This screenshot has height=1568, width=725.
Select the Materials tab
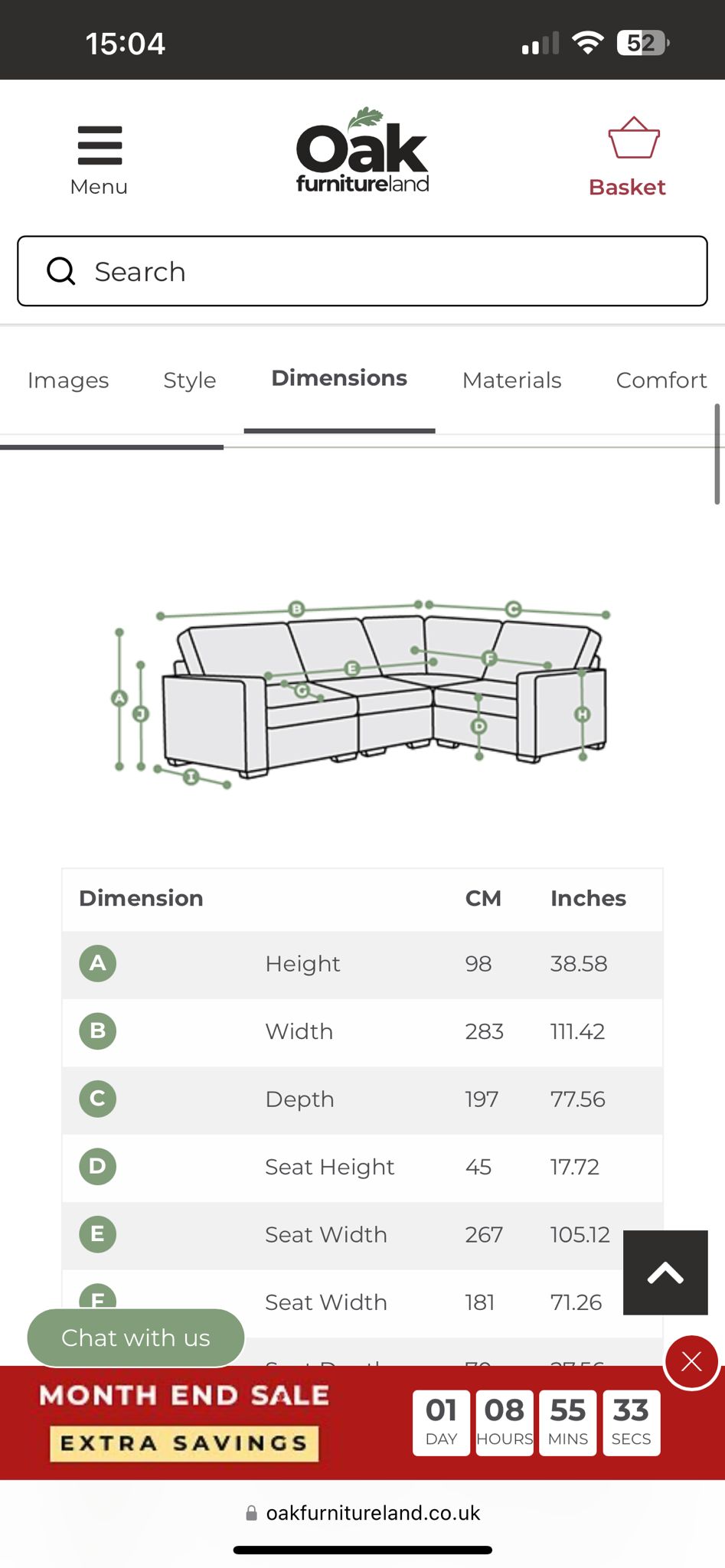[x=511, y=380]
